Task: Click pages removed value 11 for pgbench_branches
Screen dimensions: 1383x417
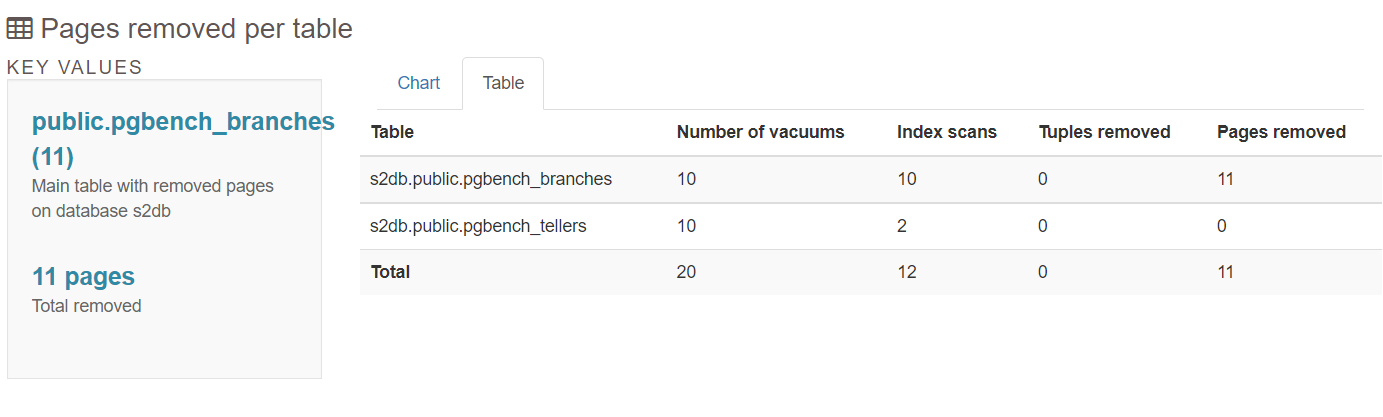Action: 1225,179
